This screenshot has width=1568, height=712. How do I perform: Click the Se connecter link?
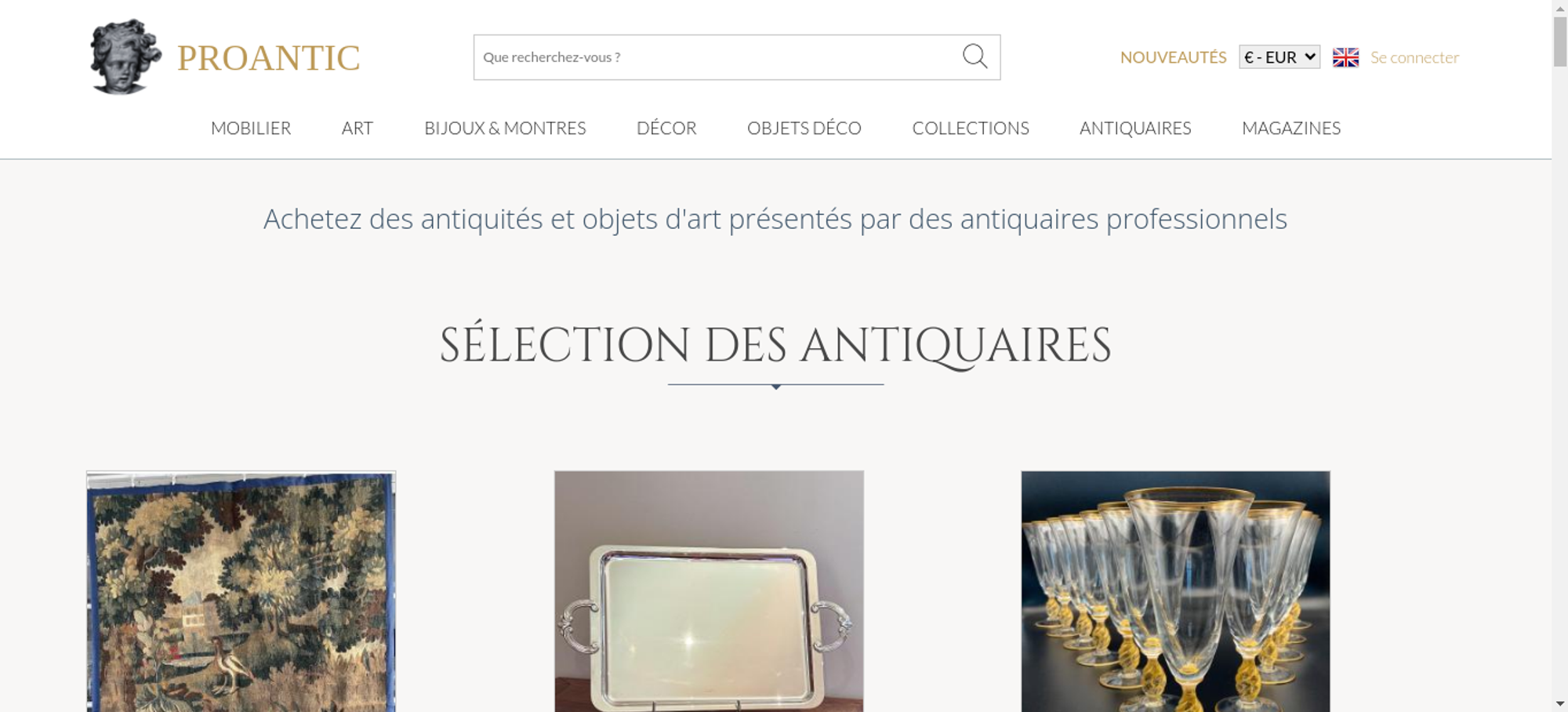pyautogui.click(x=1414, y=57)
